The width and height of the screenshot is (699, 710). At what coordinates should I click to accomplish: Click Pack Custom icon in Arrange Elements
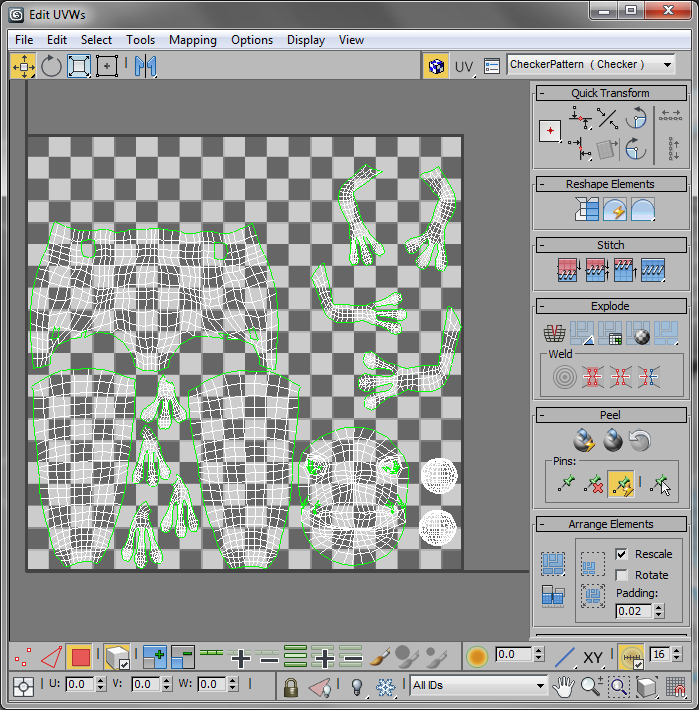[553, 564]
